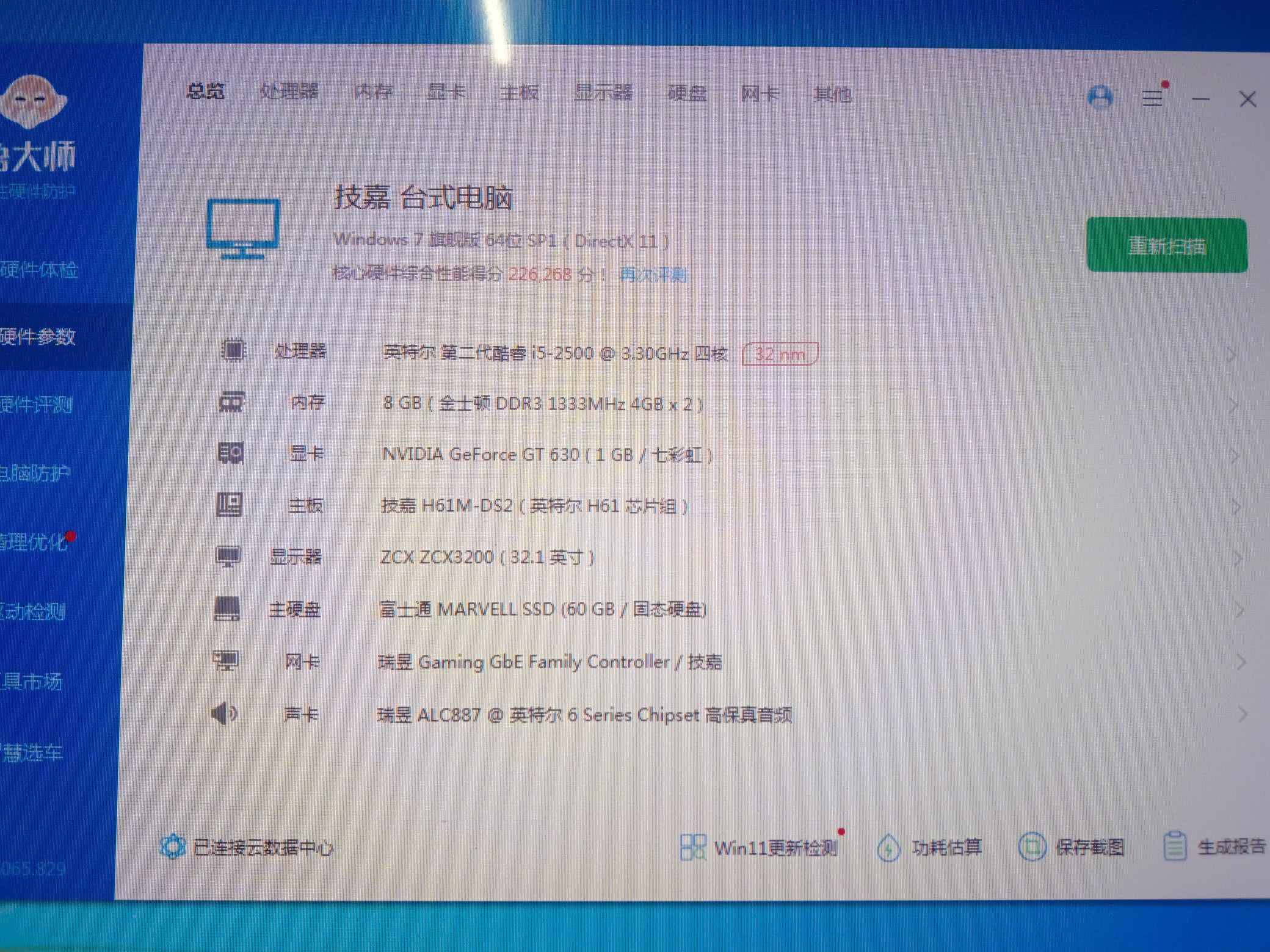Open 硬件体检 in the sidebar
Screen dimensions: 1270x952
click(39, 270)
